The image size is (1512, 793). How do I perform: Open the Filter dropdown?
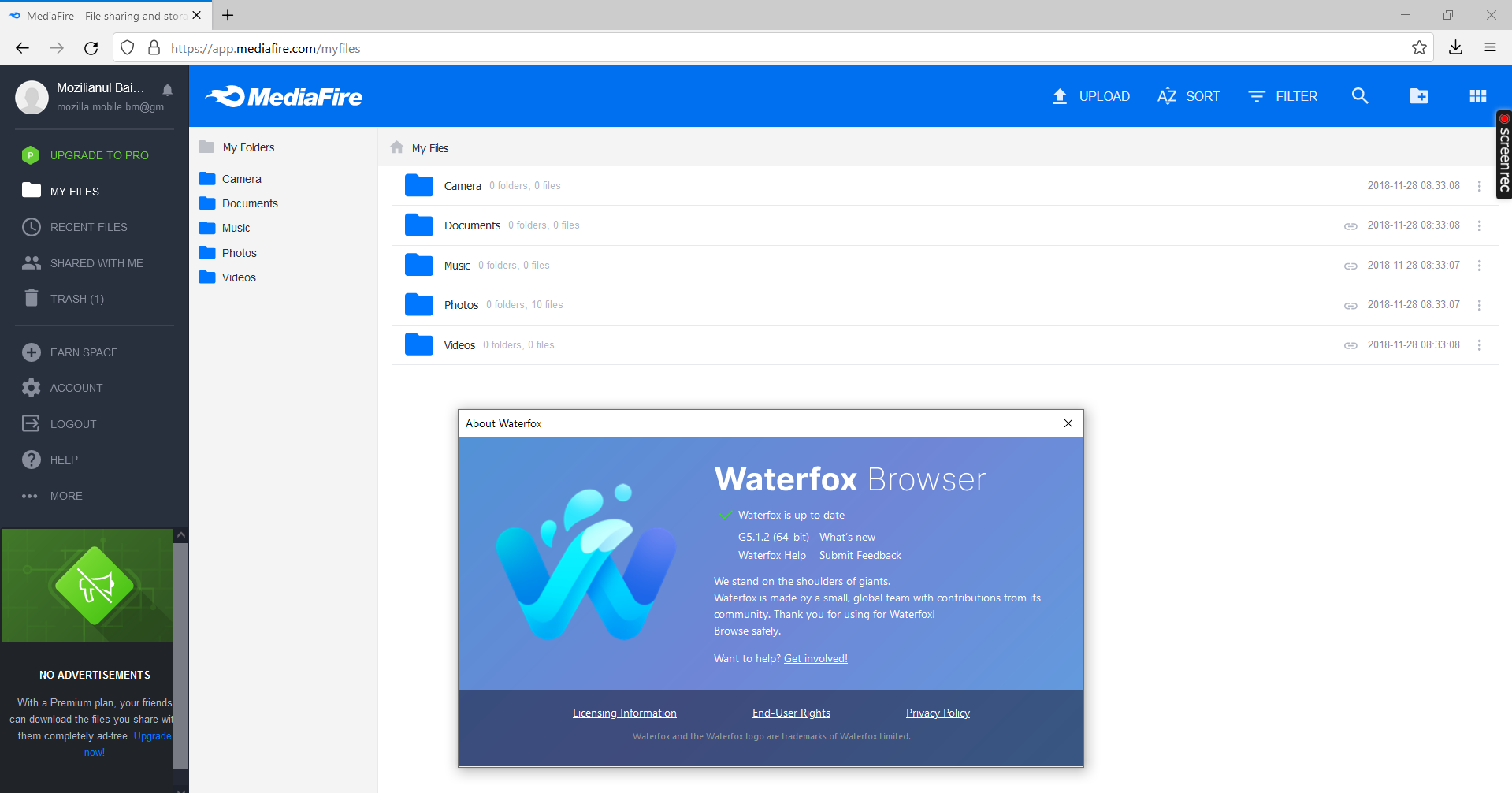[x=1284, y=95]
